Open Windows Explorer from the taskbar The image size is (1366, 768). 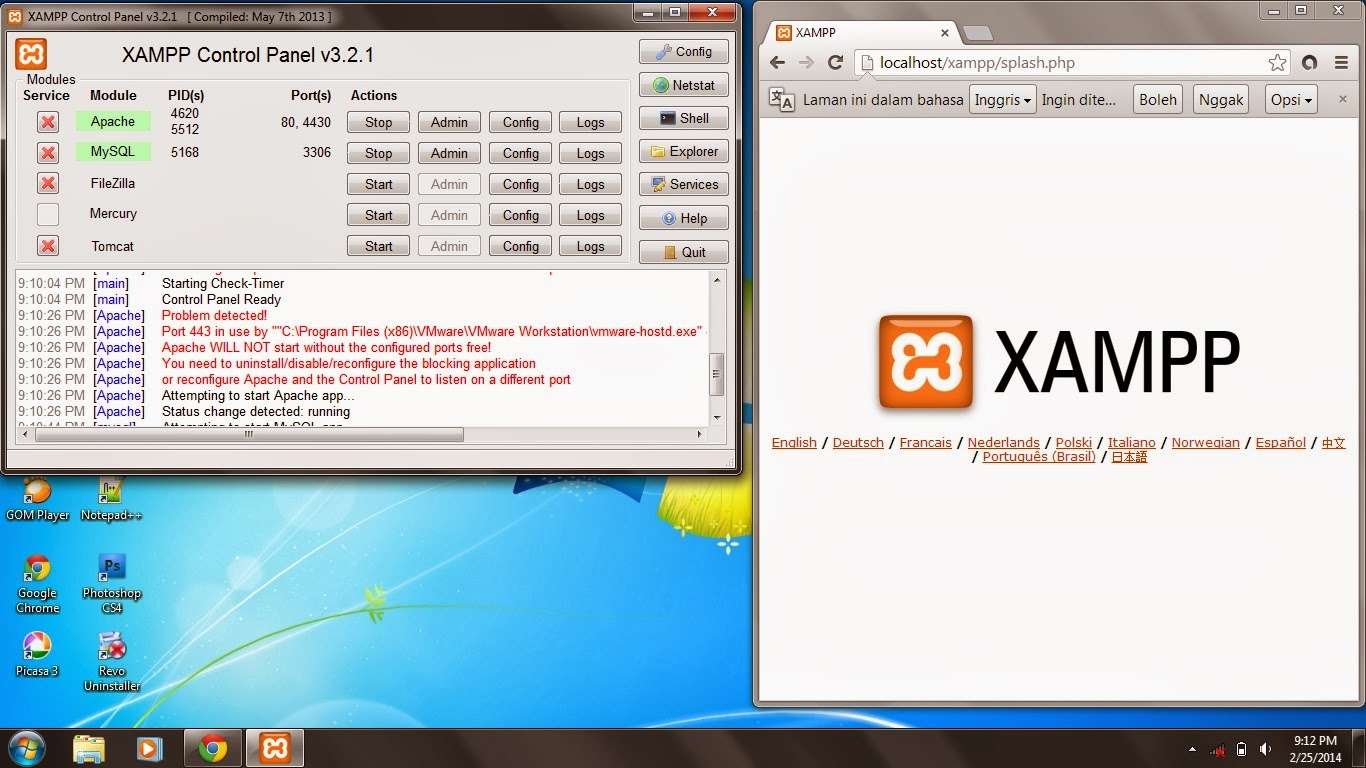(x=89, y=748)
